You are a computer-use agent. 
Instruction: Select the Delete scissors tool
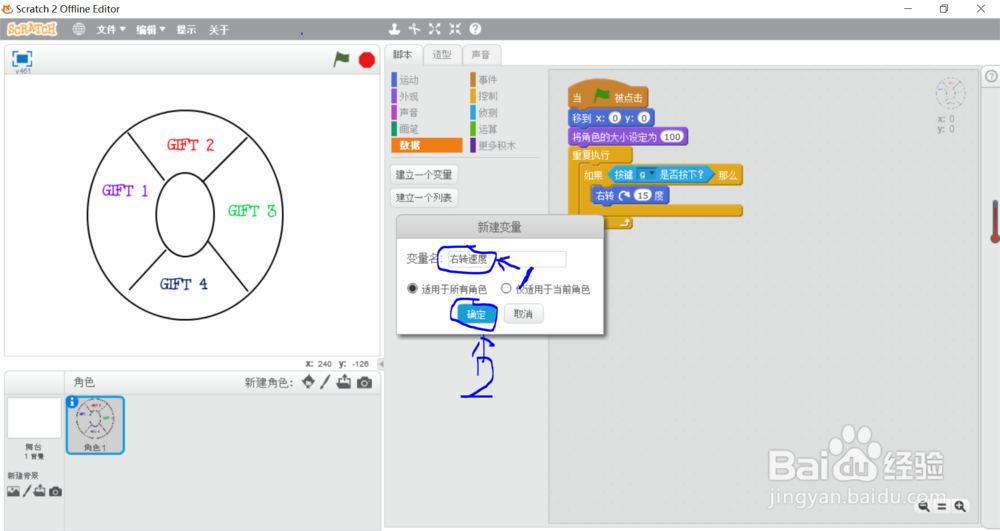pyautogui.click(x=415, y=29)
